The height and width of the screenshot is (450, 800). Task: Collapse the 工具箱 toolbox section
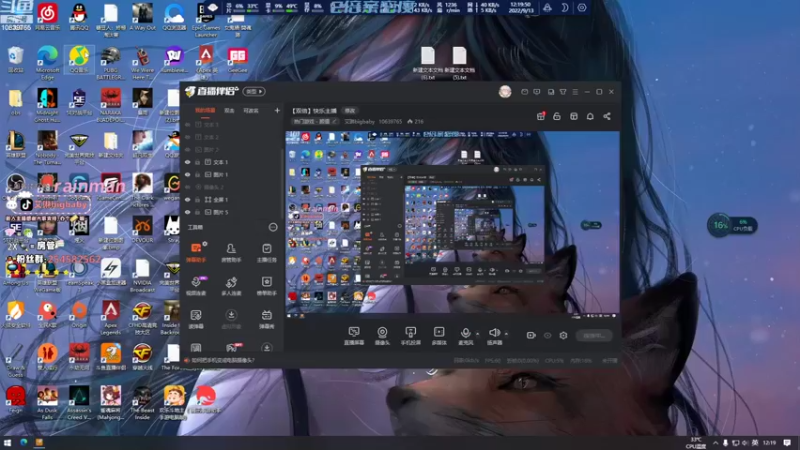point(273,227)
